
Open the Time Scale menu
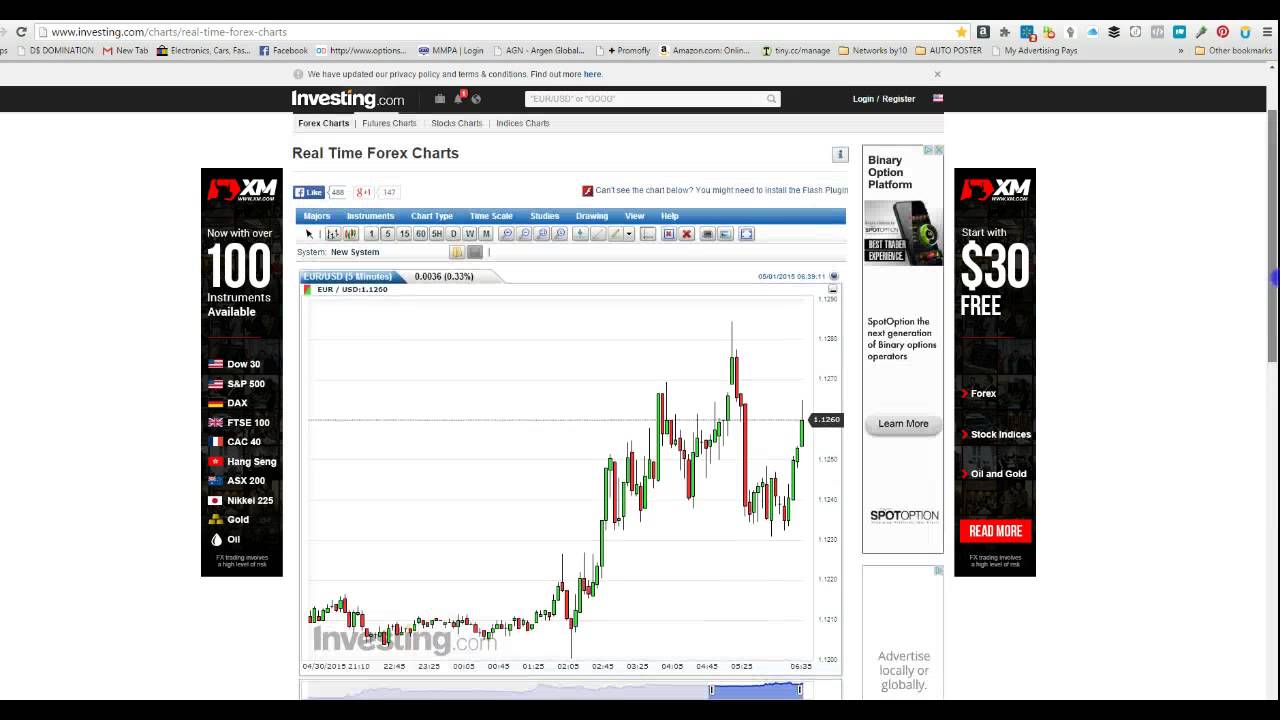[491, 216]
